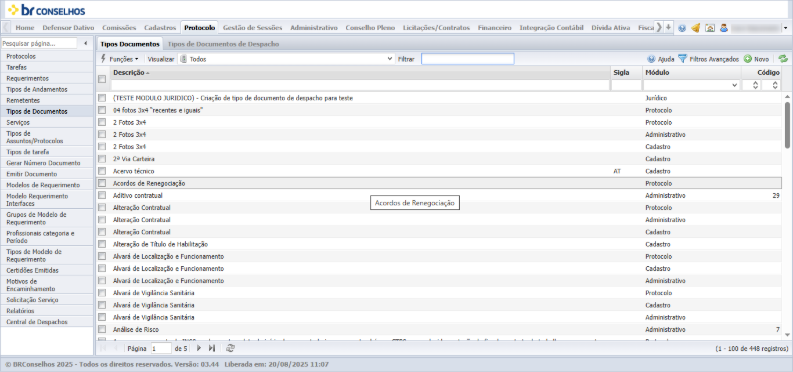
Task: Check the 2ª Via Carteira row checkbox
Action: pyautogui.click(x=102, y=159)
